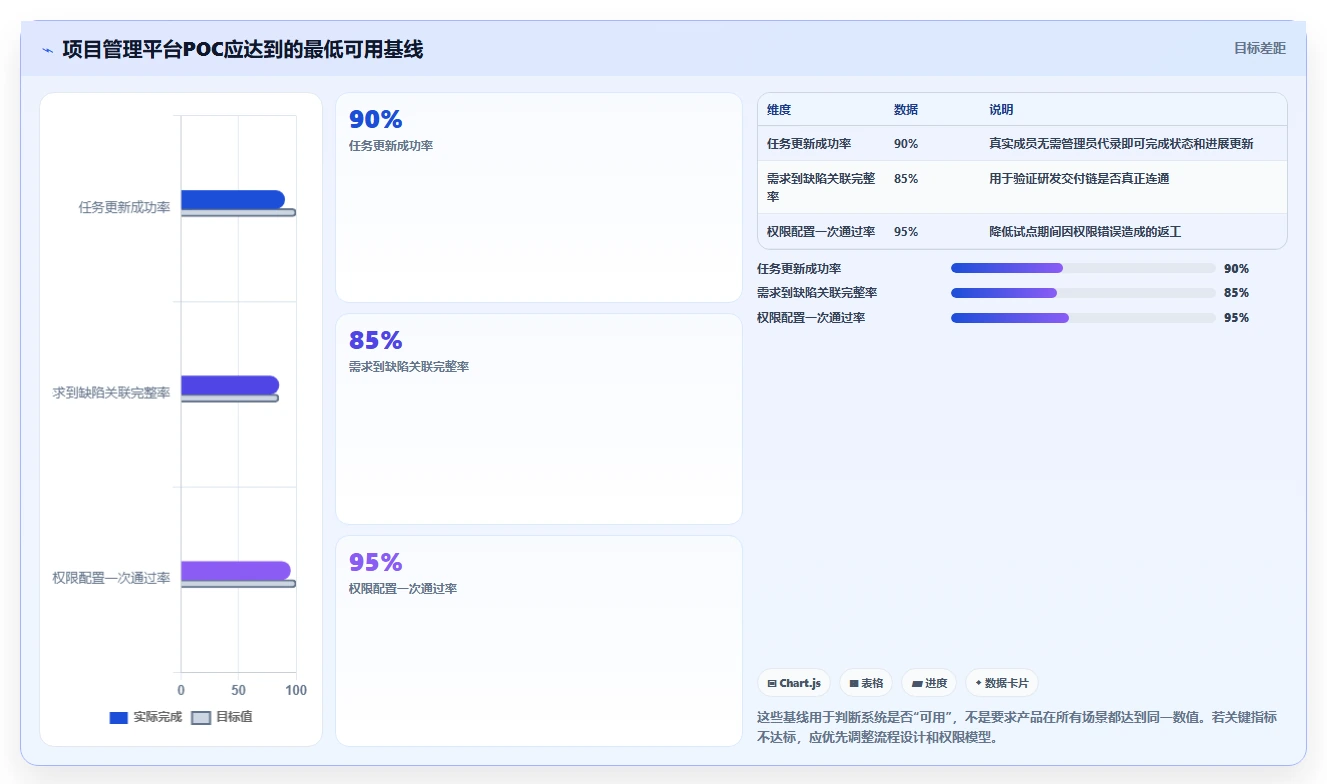
Task: Click description 降低试点期间因权限错误造成的返工
Action: click(1085, 232)
